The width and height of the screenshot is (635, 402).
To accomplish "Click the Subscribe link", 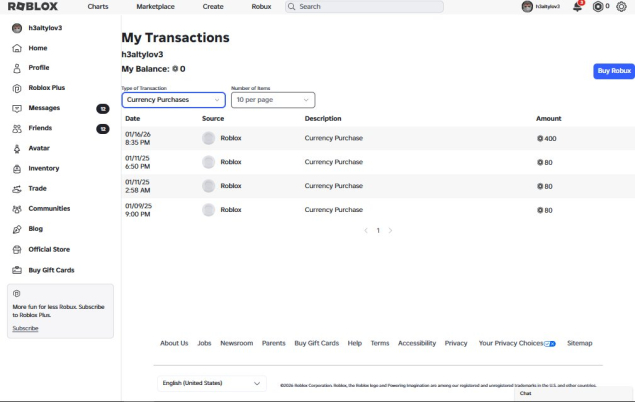I will pyautogui.click(x=25, y=328).
